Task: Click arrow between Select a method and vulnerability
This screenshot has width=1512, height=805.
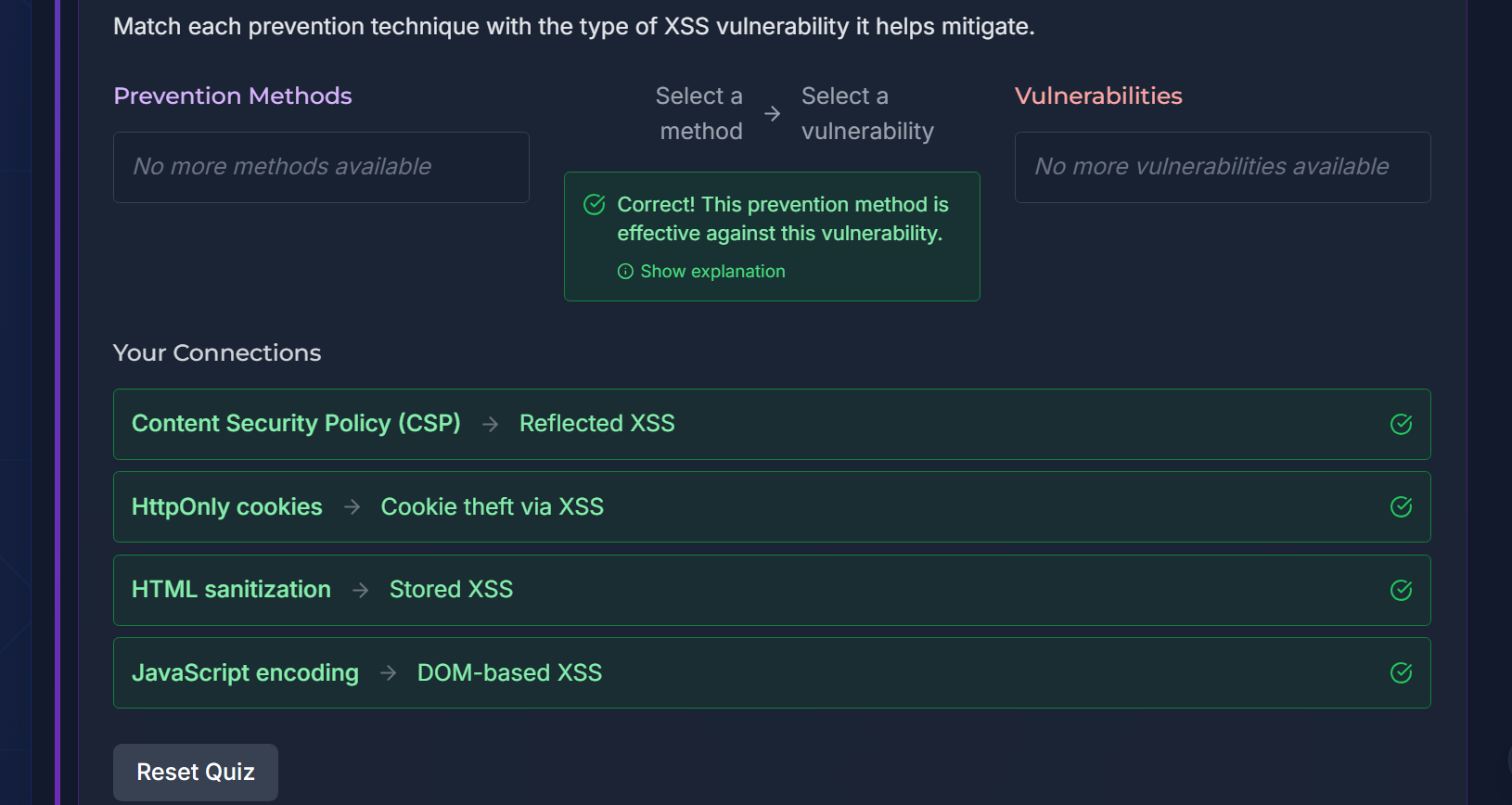Action: (772, 114)
